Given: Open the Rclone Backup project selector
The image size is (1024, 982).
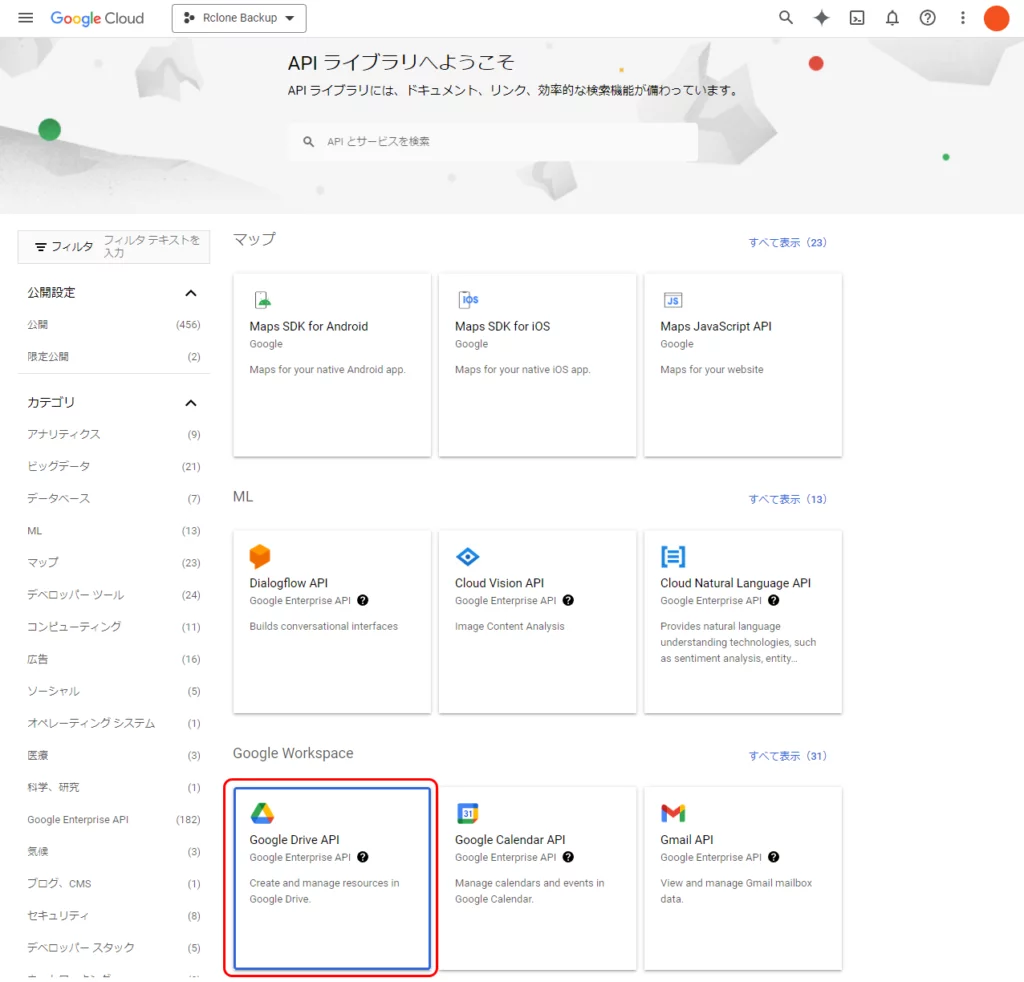Looking at the screenshot, I should pos(239,18).
